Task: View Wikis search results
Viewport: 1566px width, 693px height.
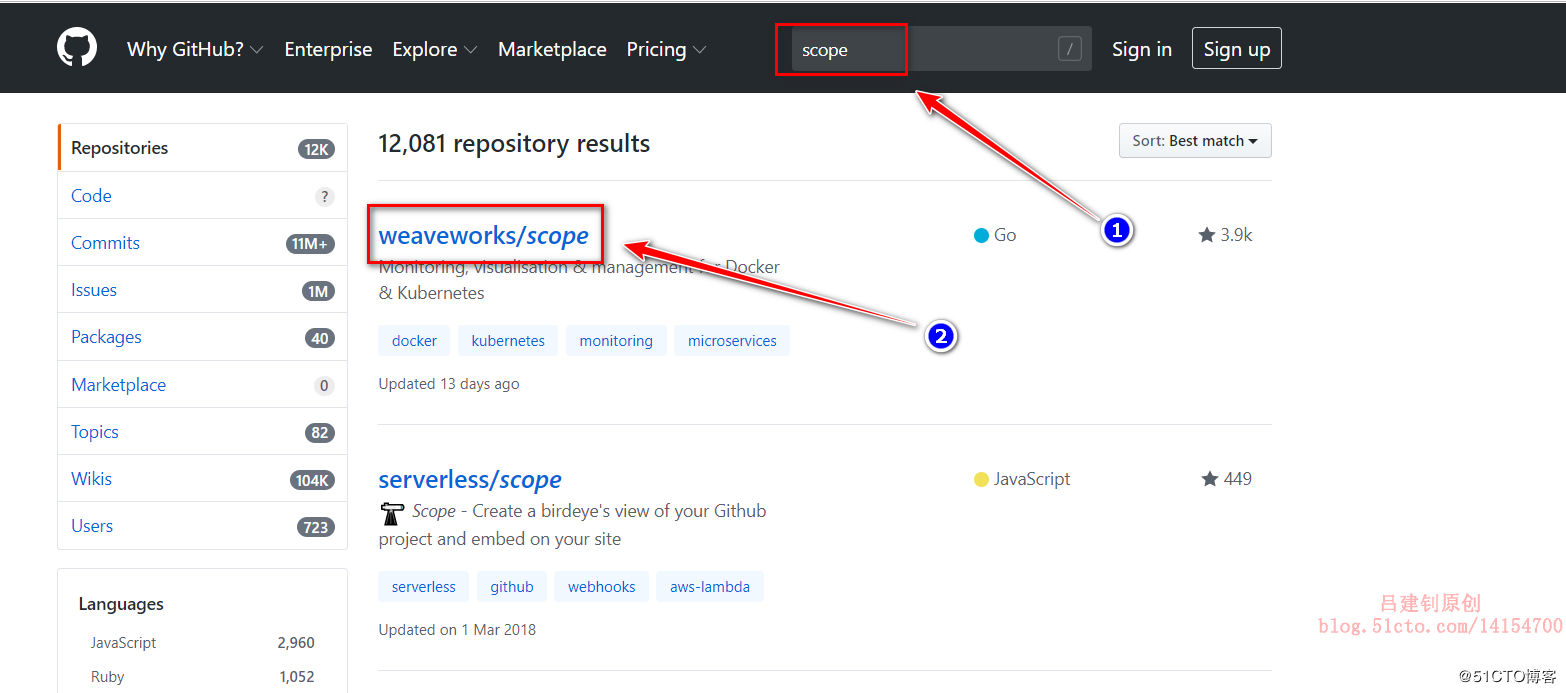Action: coord(203,478)
